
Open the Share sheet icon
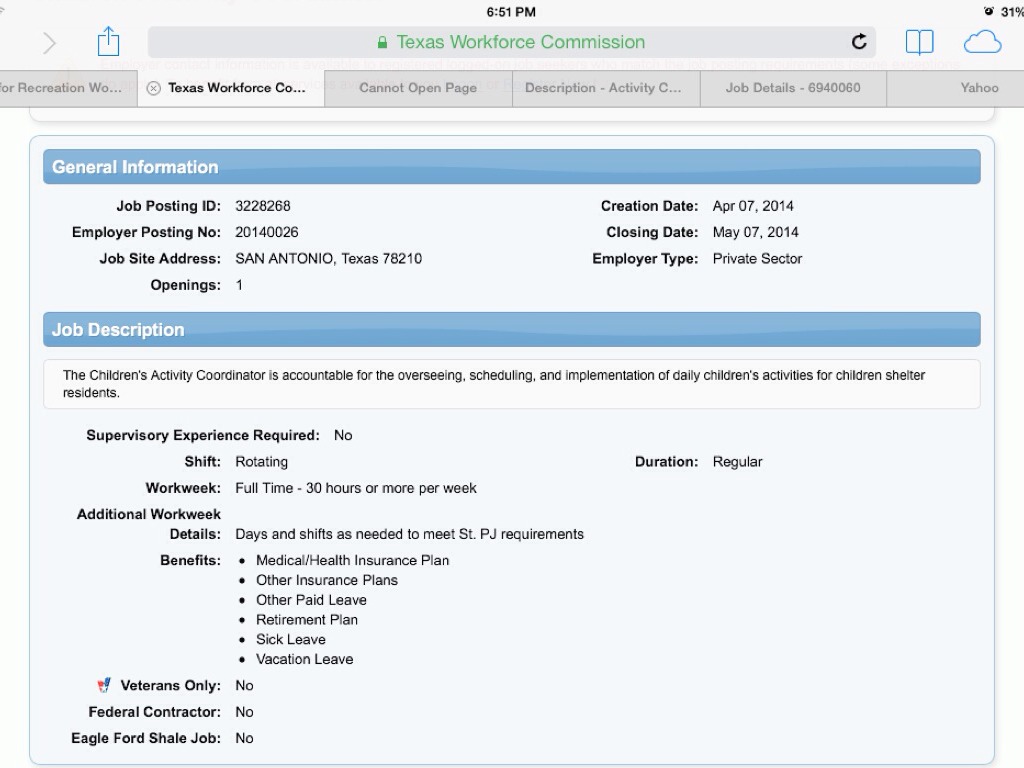[108, 42]
